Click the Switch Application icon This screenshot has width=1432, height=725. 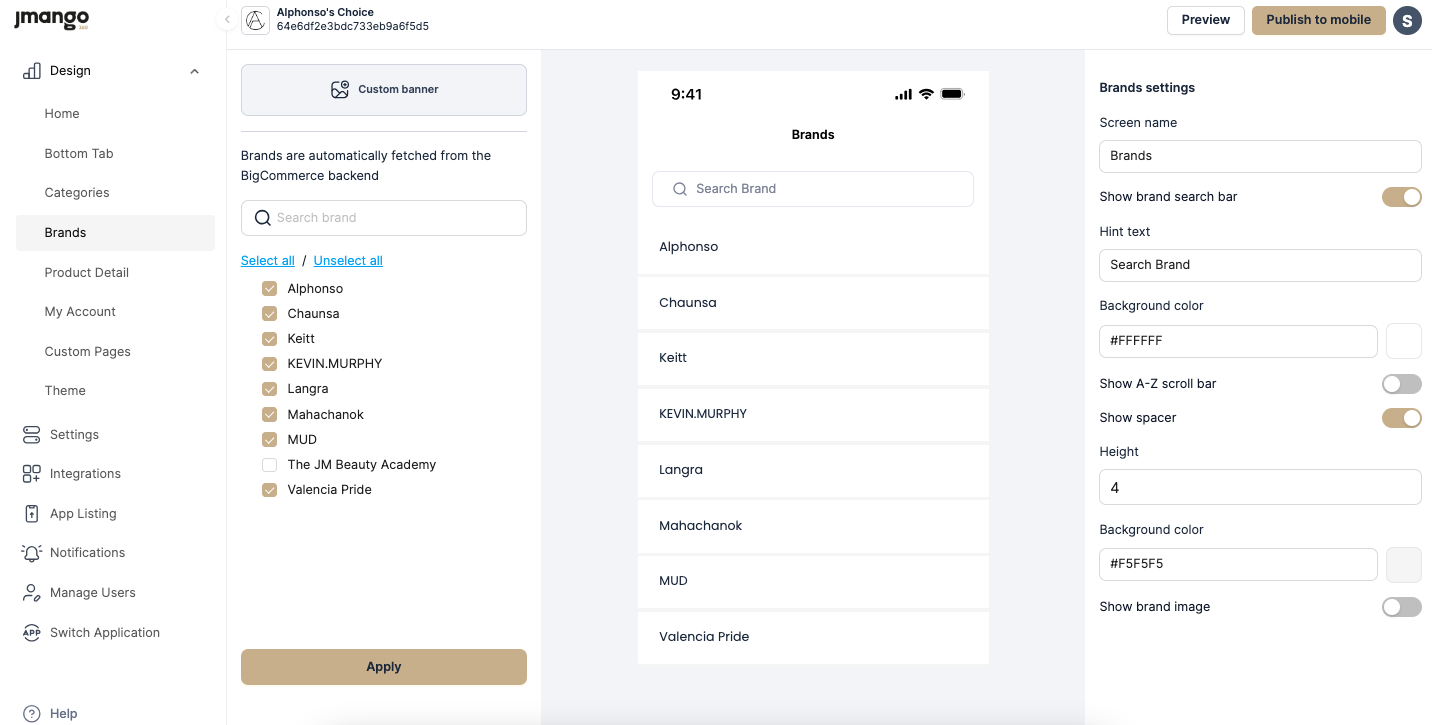[31, 632]
